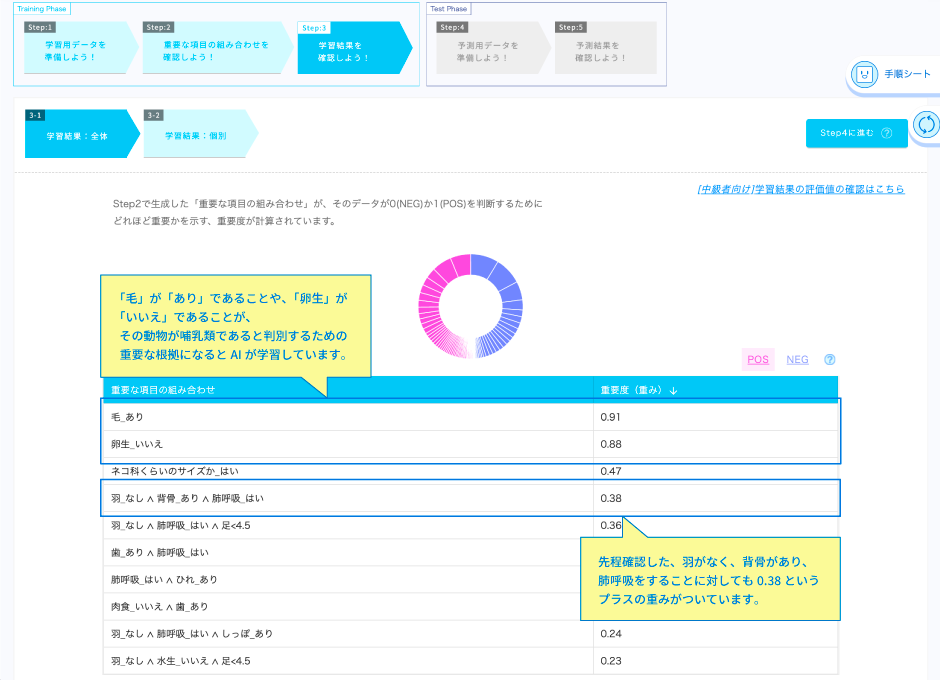This screenshot has height=680, width=940.
Task: Select the POS tab link
Action: (758, 360)
